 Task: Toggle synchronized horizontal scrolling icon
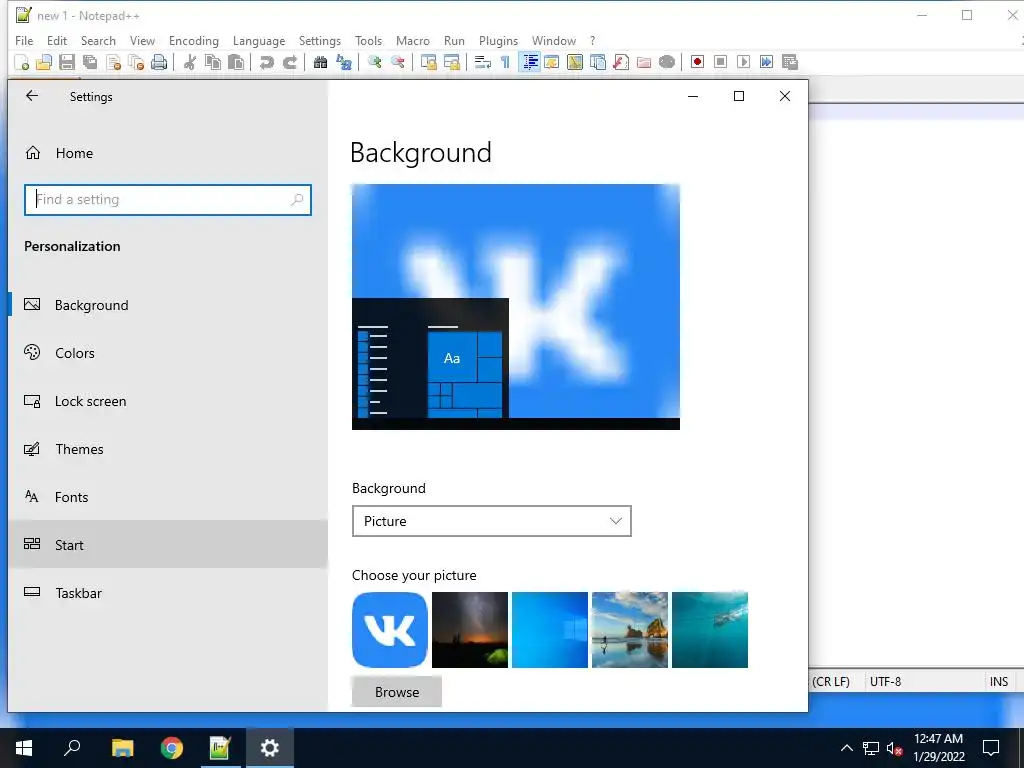coord(451,62)
